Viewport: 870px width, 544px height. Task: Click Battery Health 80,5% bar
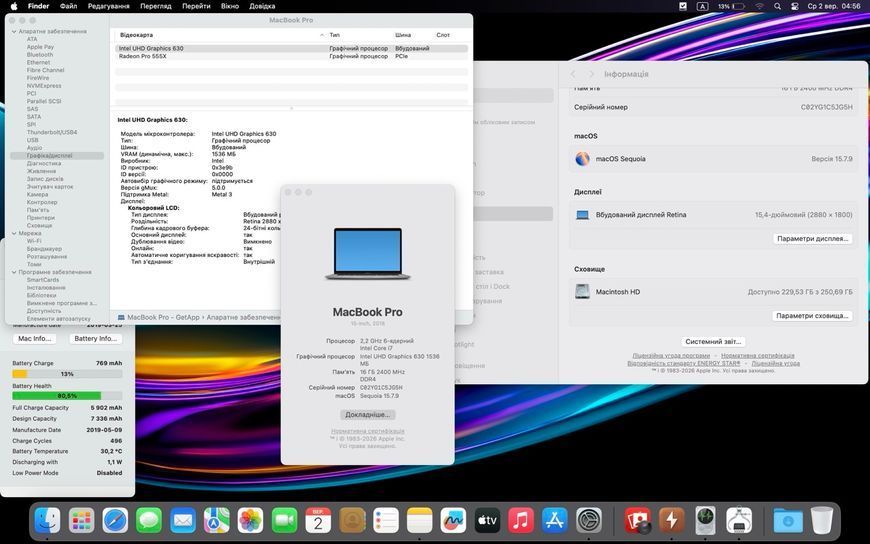pos(67,396)
